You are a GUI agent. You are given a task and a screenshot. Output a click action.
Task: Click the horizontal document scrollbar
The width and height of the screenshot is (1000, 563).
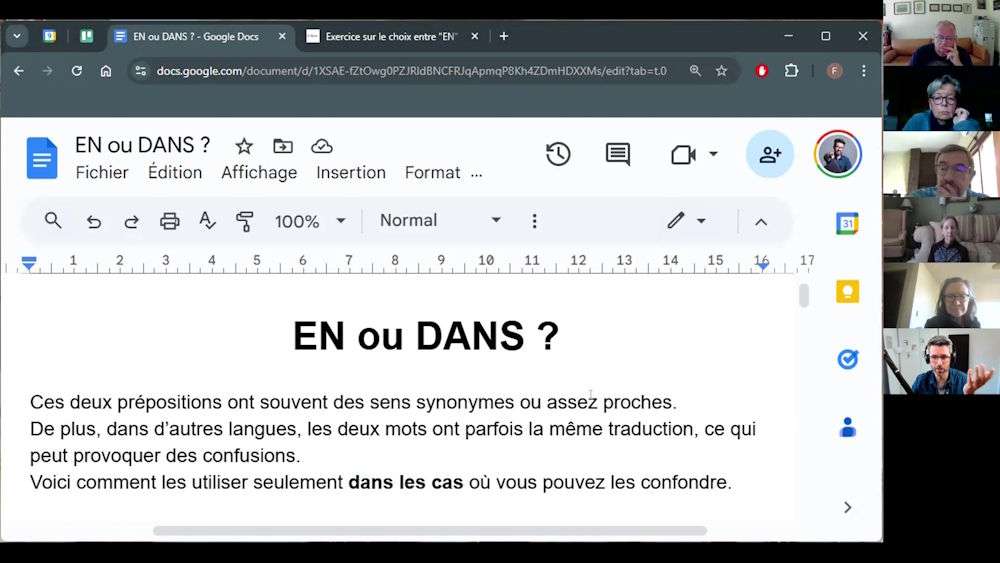tap(430, 530)
